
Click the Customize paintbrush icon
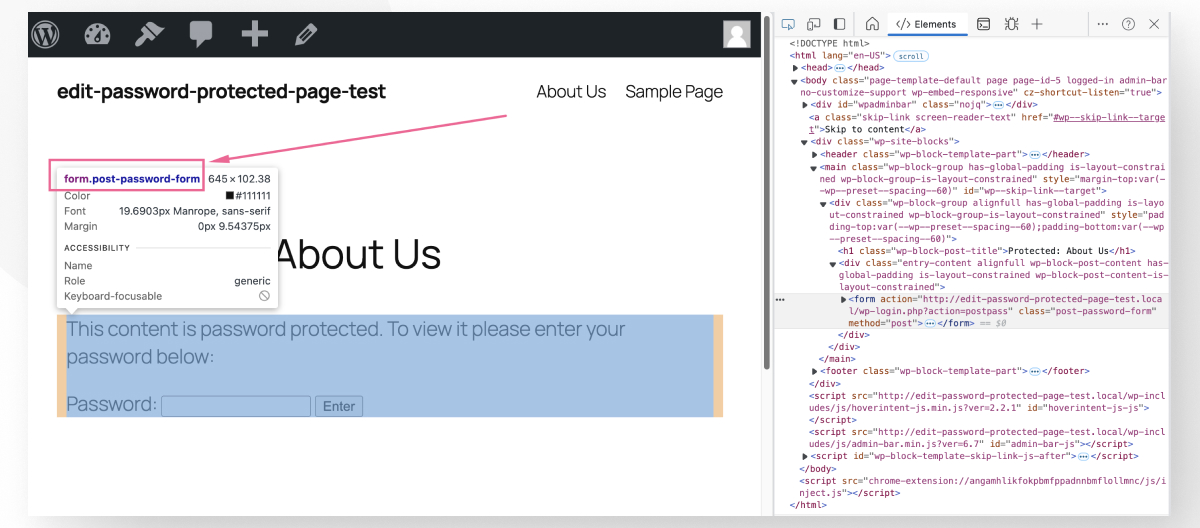tap(149, 35)
